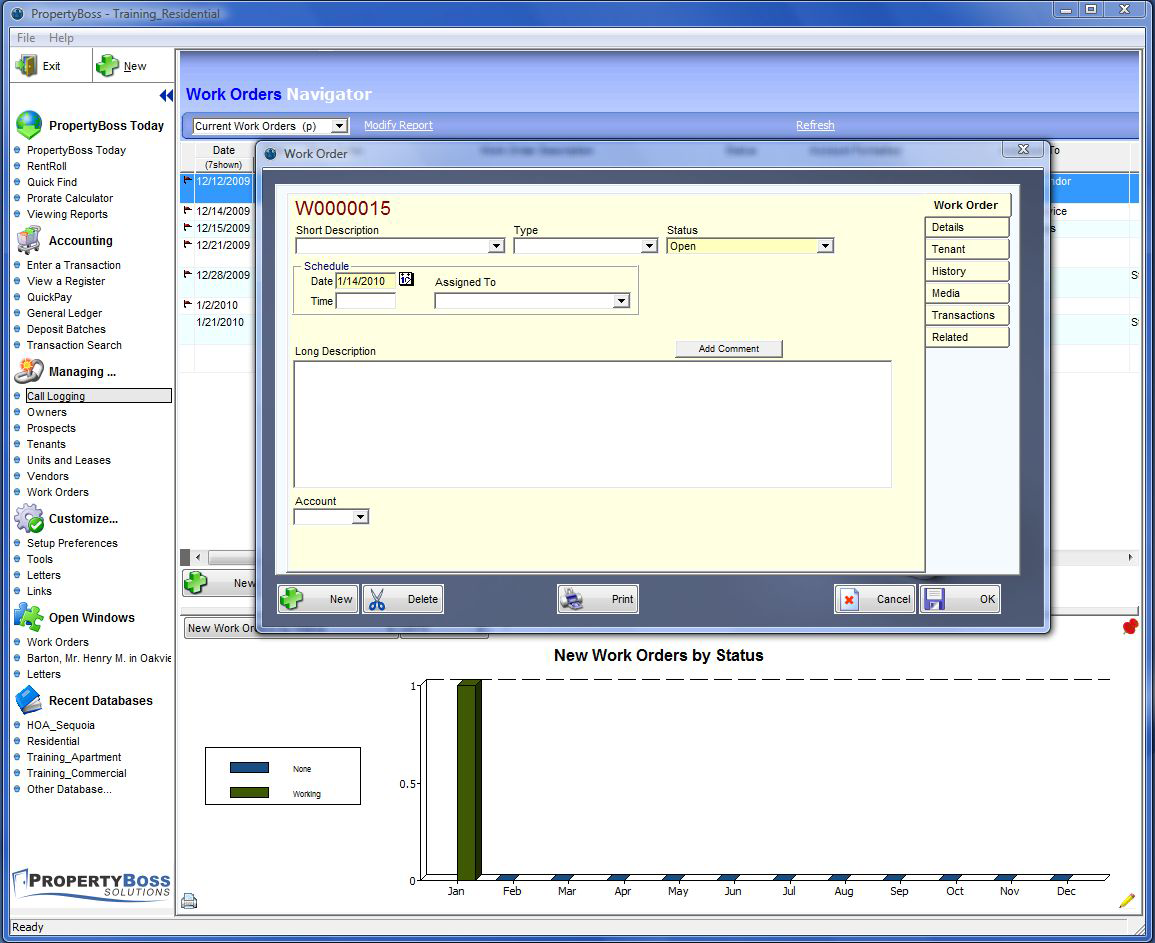
Task: Click the Time input field
Action: pyautogui.click(x=365, y=301)
